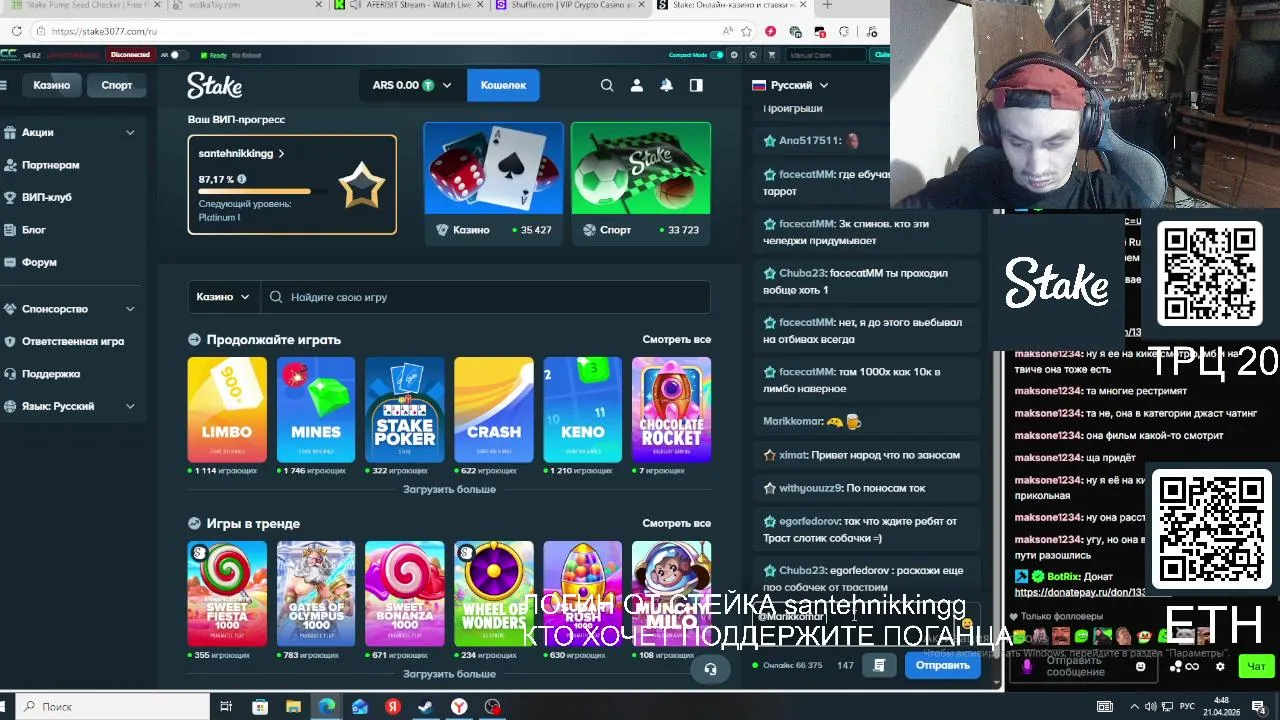Open the Crash game thumbnail

[494, 410]
